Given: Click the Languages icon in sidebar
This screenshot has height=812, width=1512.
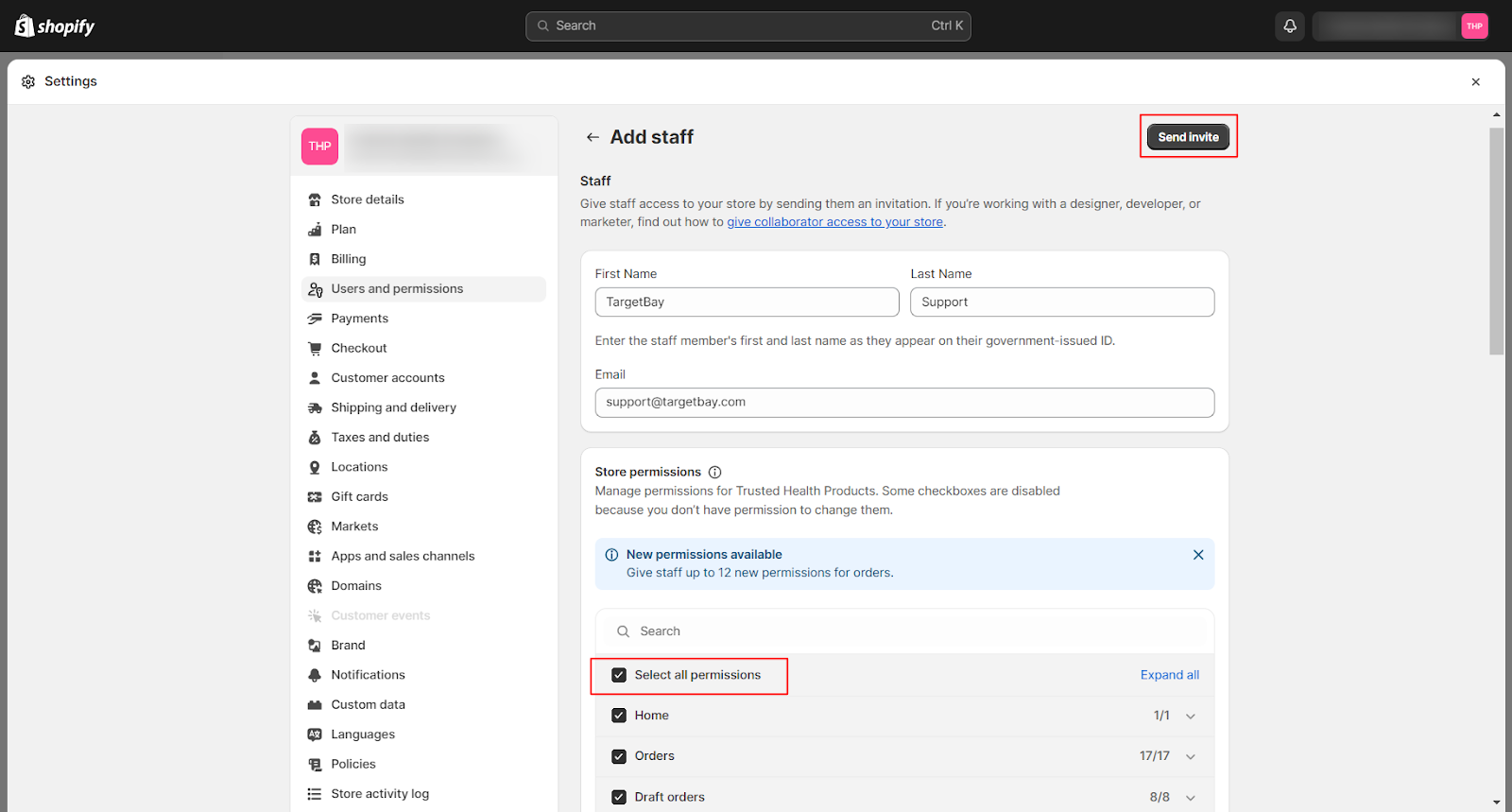Looking at the screenshot, I should tap(315, 734).
